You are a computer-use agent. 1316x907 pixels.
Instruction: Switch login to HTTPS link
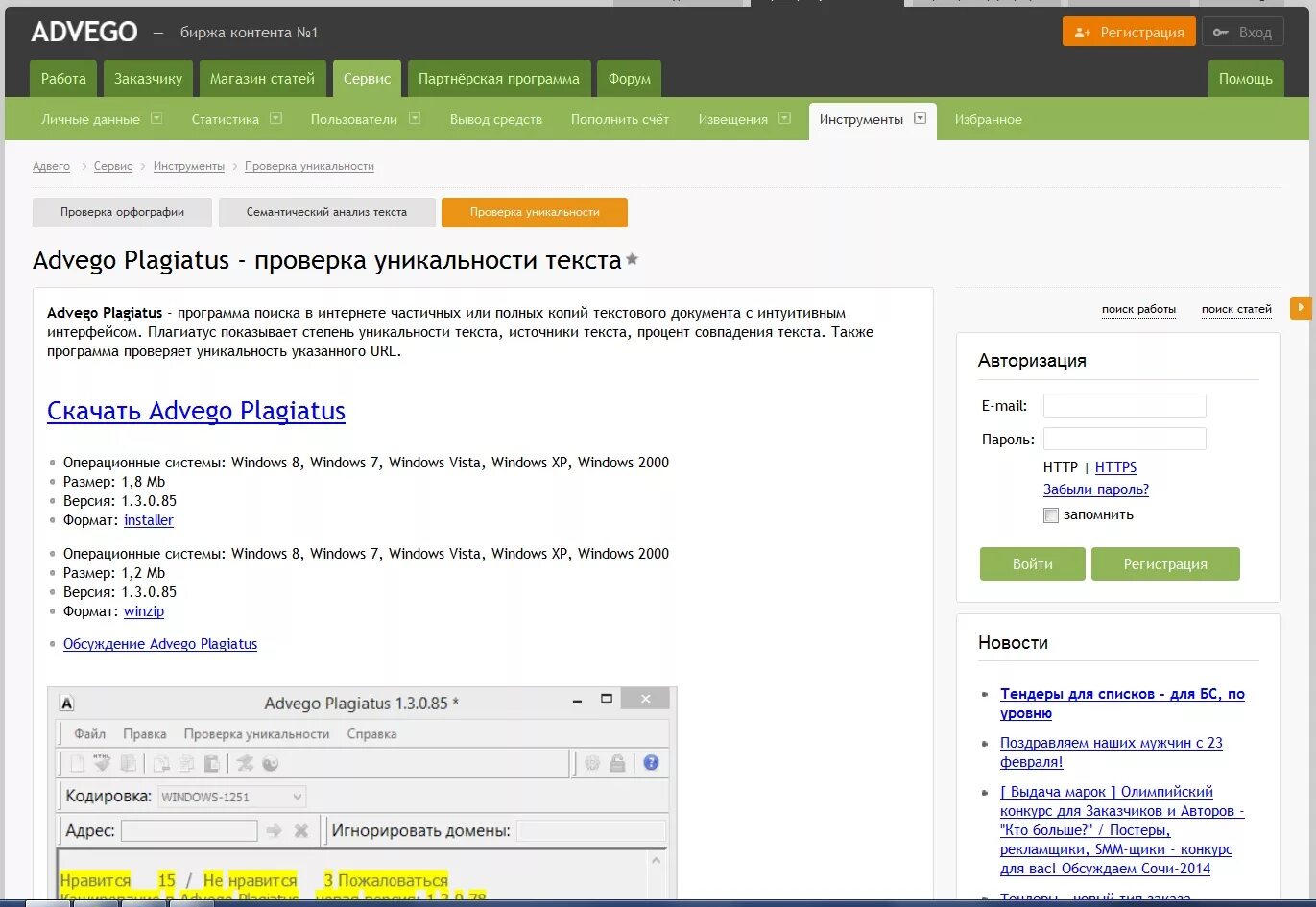click(1115, 467)
